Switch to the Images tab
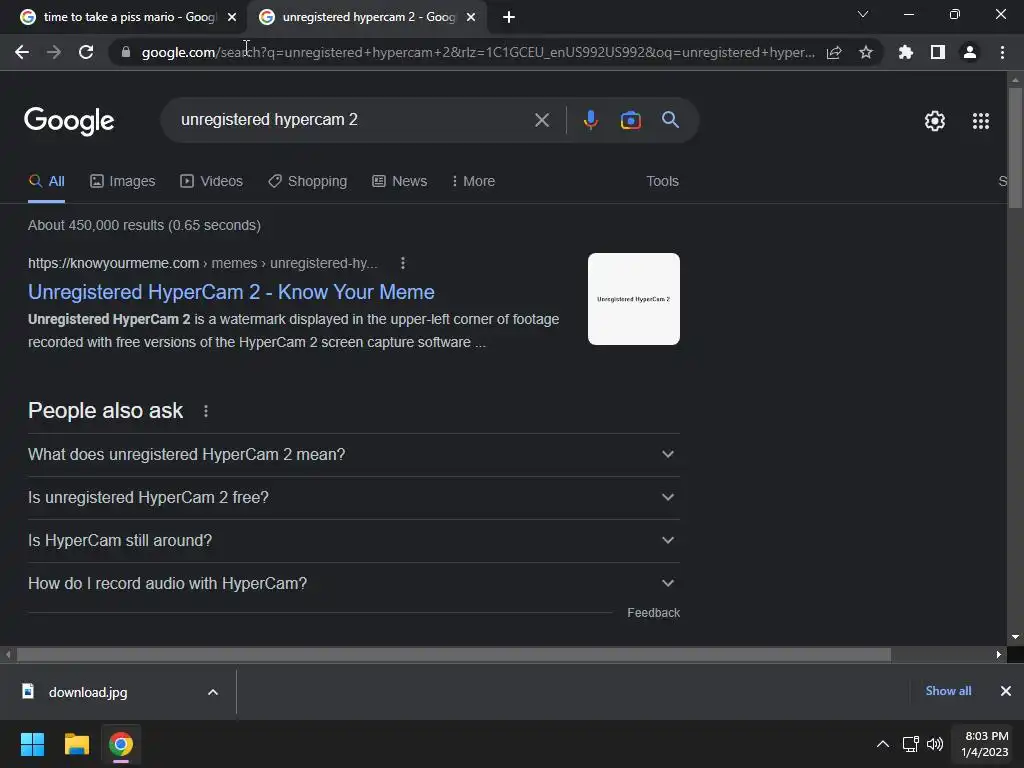The width and height of the screenshot is (1024, 768). click(123, 182)
